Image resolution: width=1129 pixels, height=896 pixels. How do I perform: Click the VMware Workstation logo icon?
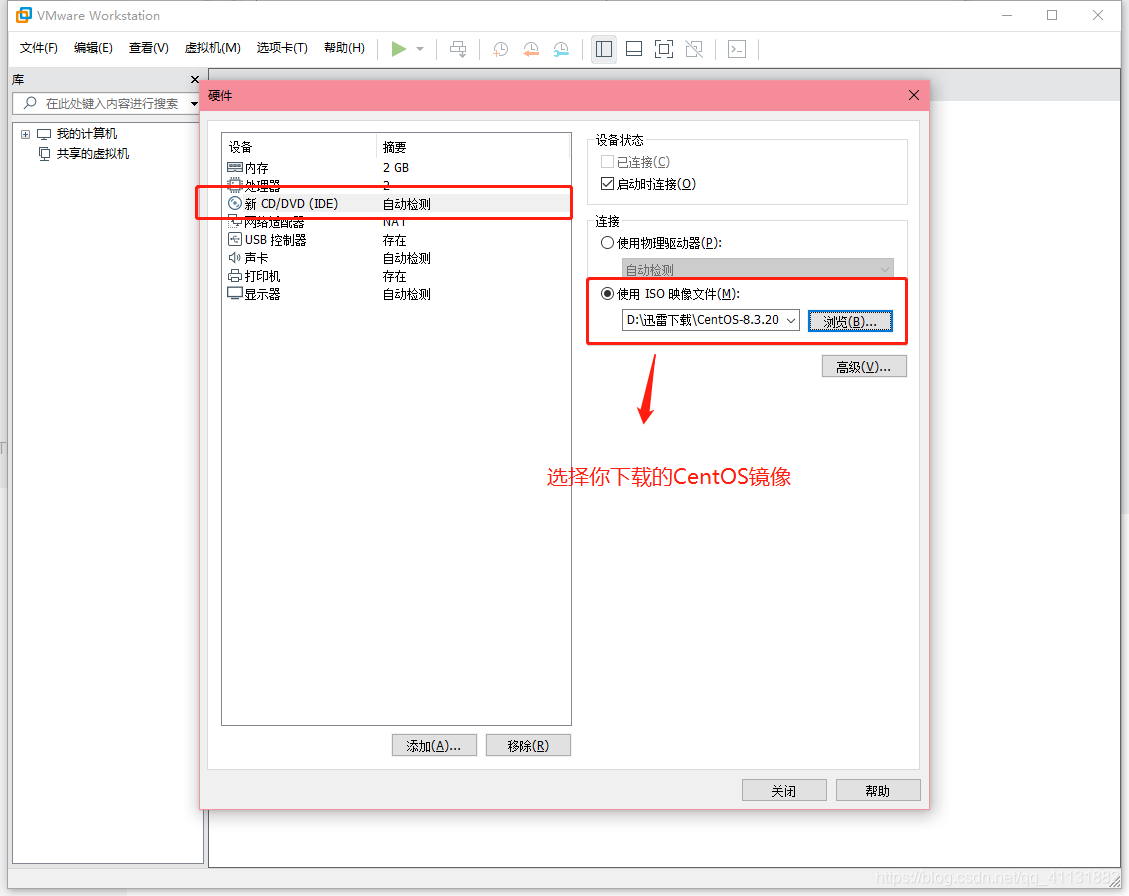[24, 15]
